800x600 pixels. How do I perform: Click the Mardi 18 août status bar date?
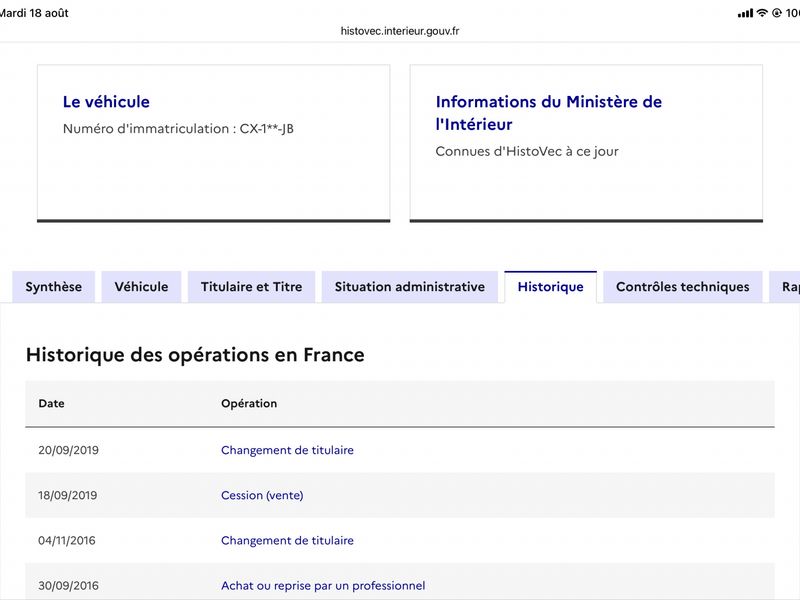[x=34, y=13]
